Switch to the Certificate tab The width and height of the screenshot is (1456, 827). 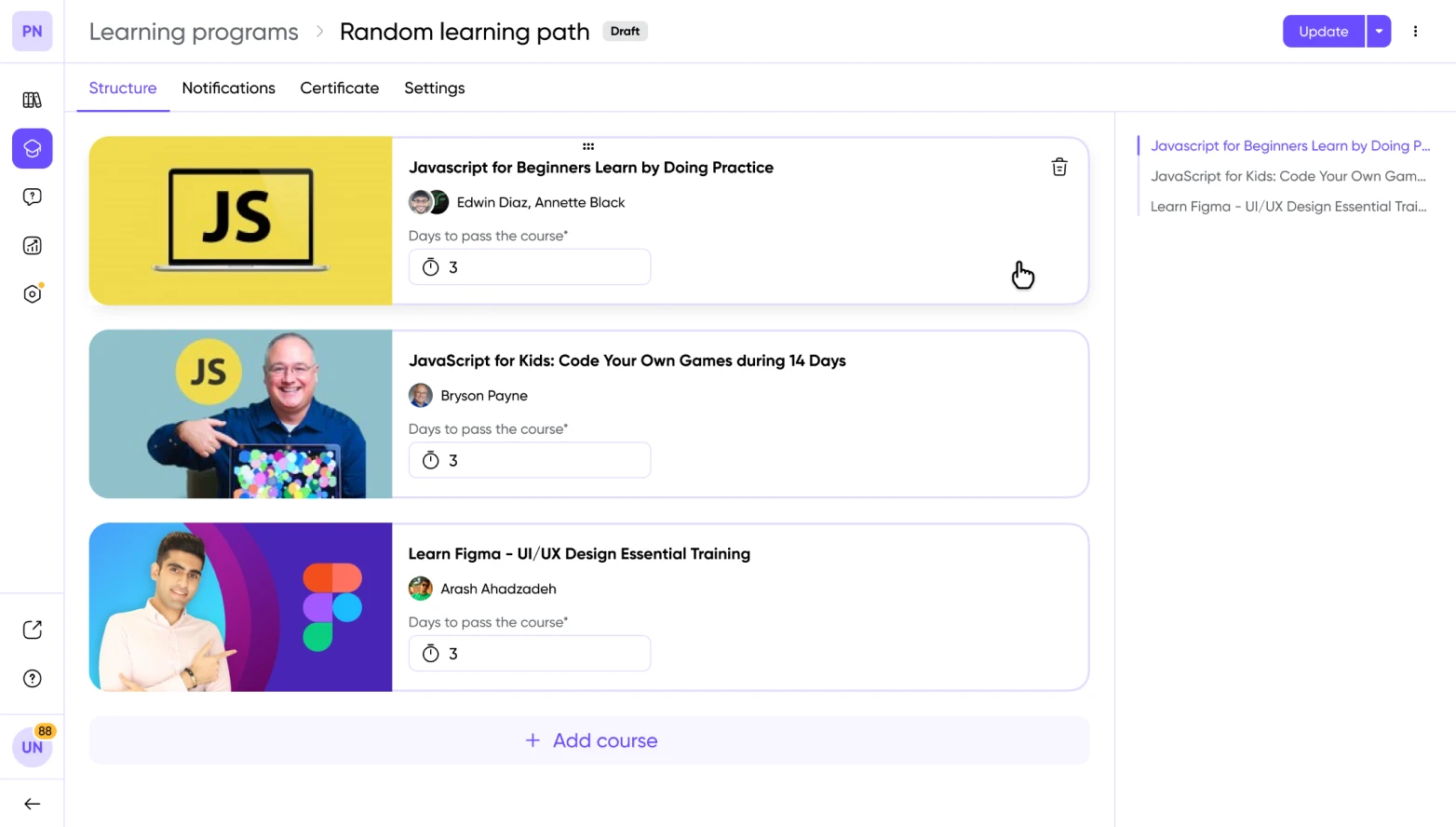[x=340, y=88]
